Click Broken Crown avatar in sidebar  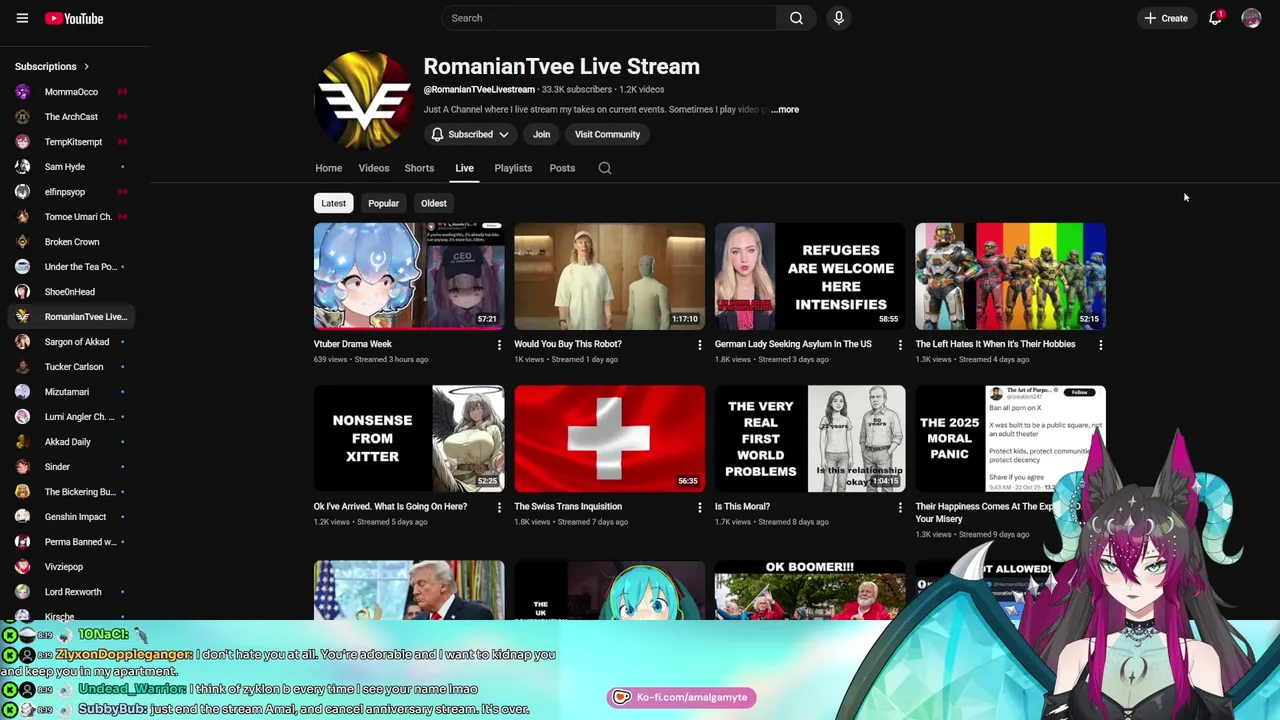pos(22,242)
